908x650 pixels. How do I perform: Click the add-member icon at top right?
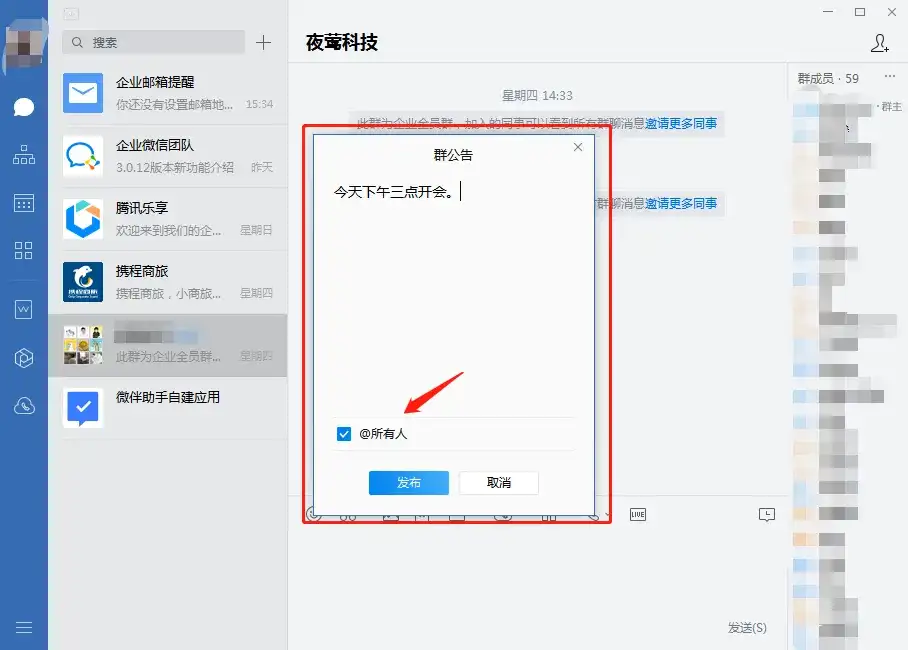click(879, 43)
